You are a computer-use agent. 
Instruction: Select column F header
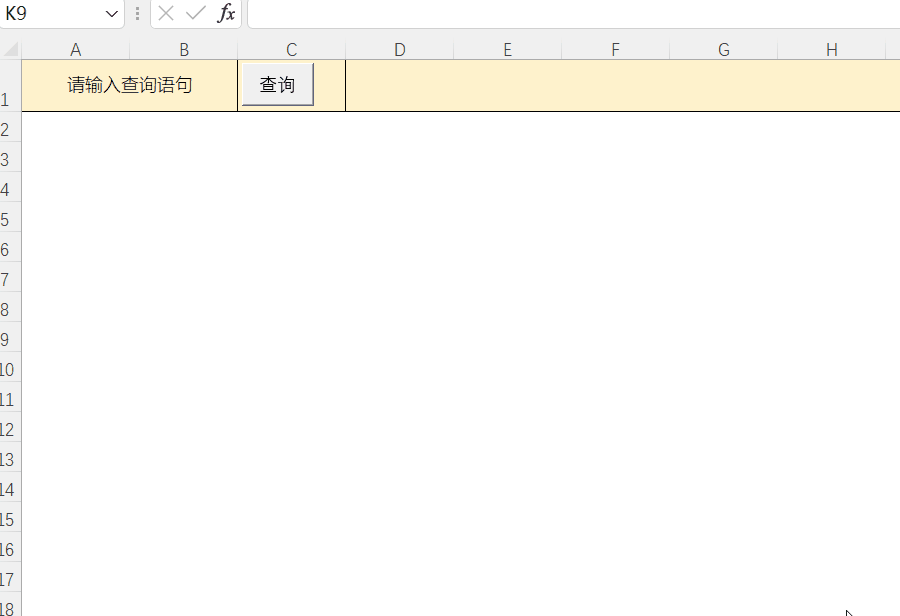(x=615, y=50)
